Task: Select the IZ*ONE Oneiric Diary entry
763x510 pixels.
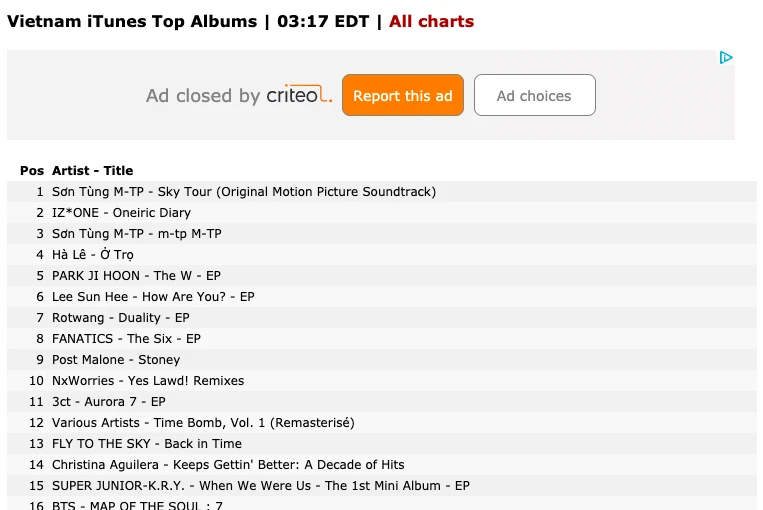Action: pyautogui.click(x=121, y=213)
